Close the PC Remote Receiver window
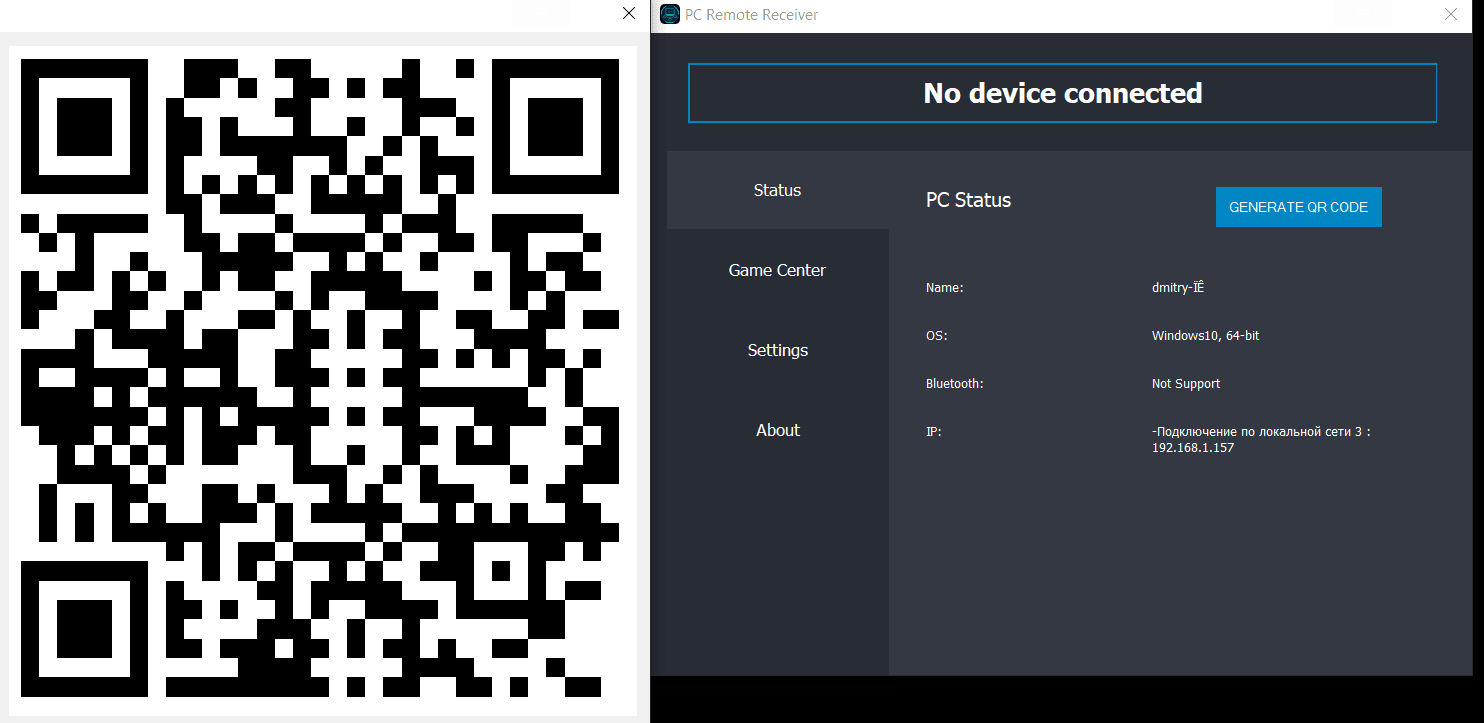 point(1451,14)
